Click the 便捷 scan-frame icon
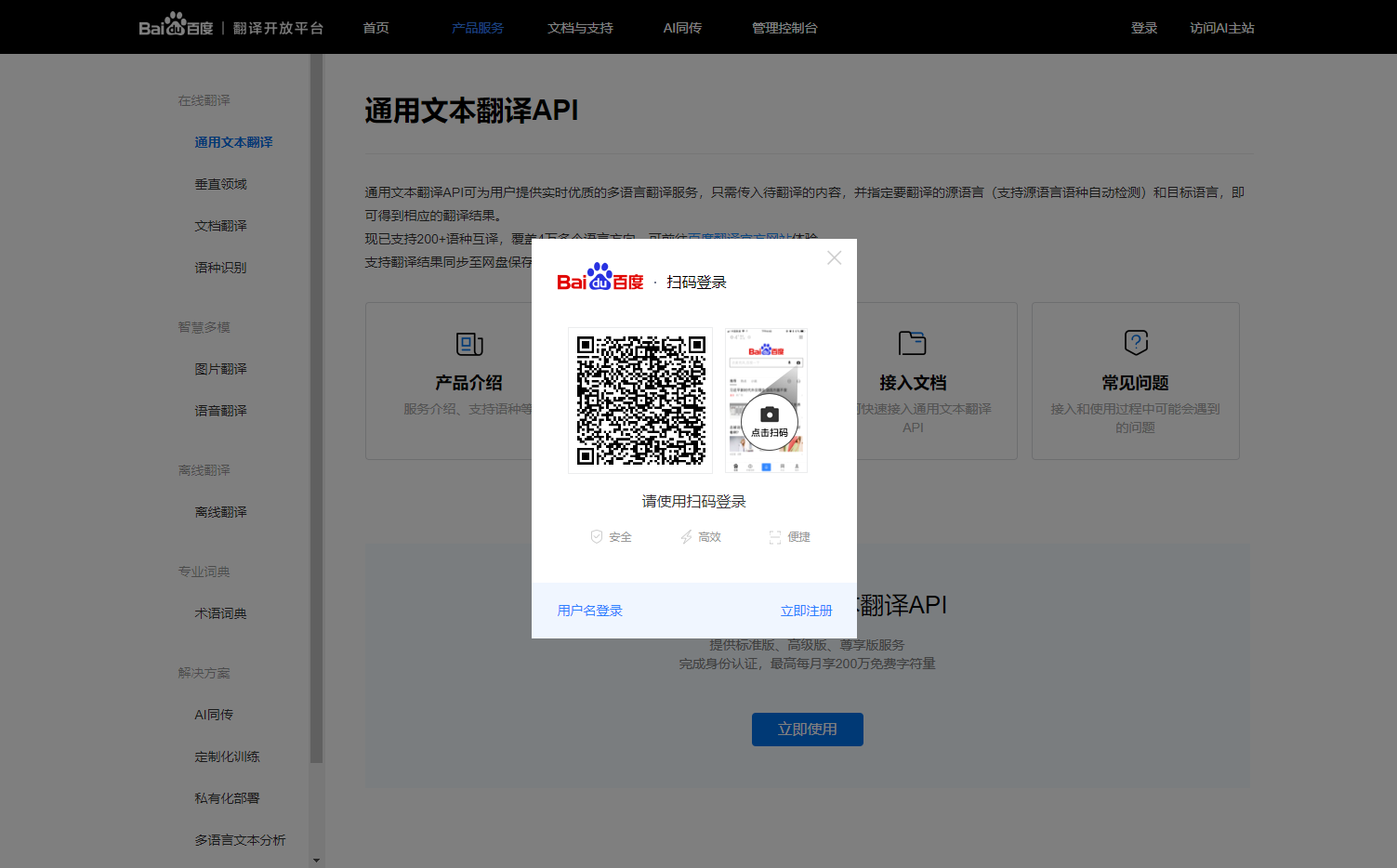The width and height of the screenshot is (1397, 868). 775,536
